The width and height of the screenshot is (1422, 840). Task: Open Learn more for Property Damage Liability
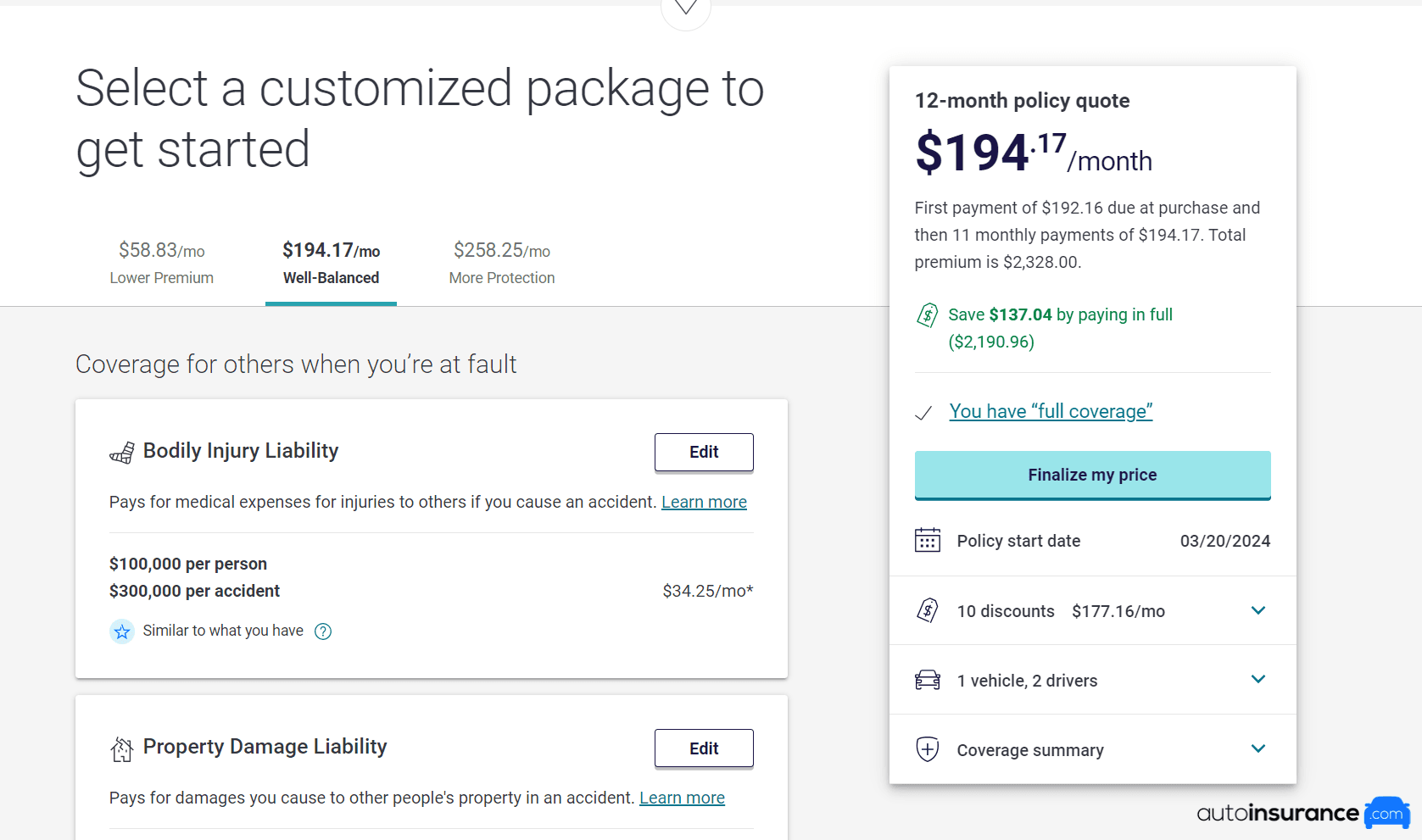682,797
